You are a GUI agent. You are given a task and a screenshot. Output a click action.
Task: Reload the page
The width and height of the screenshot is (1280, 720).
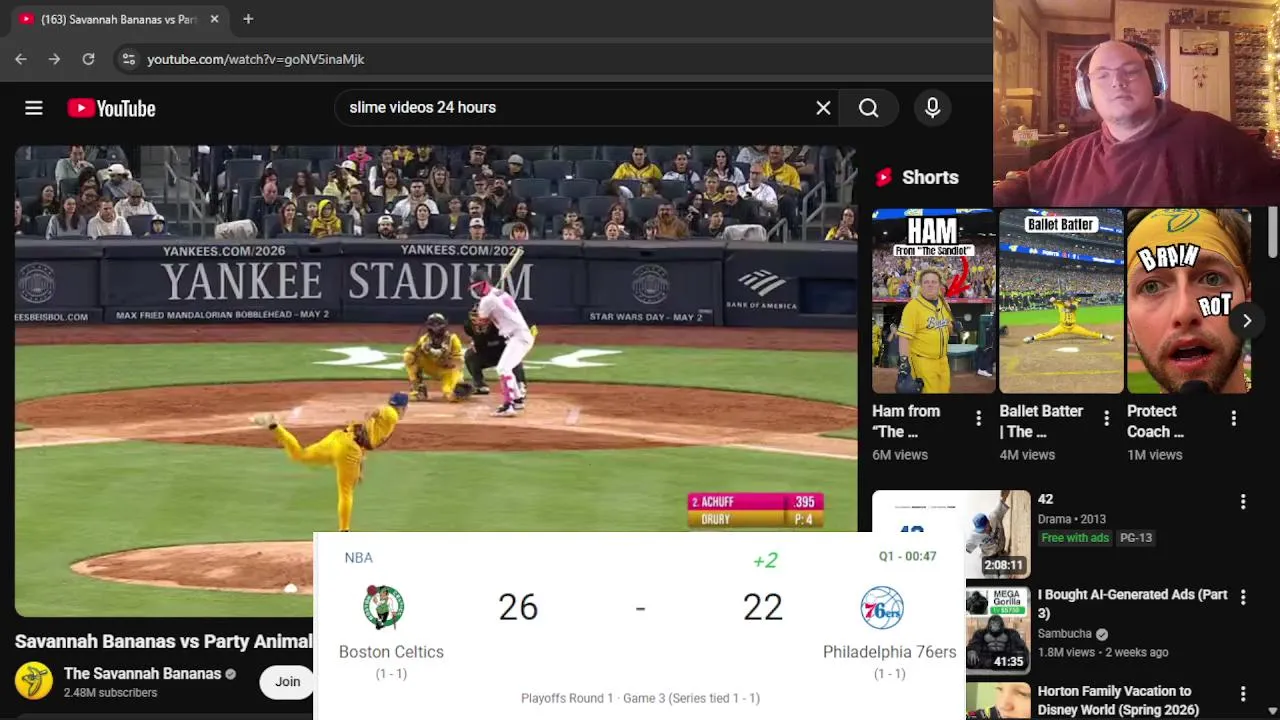pyautogui.click(x=88, y=59)
